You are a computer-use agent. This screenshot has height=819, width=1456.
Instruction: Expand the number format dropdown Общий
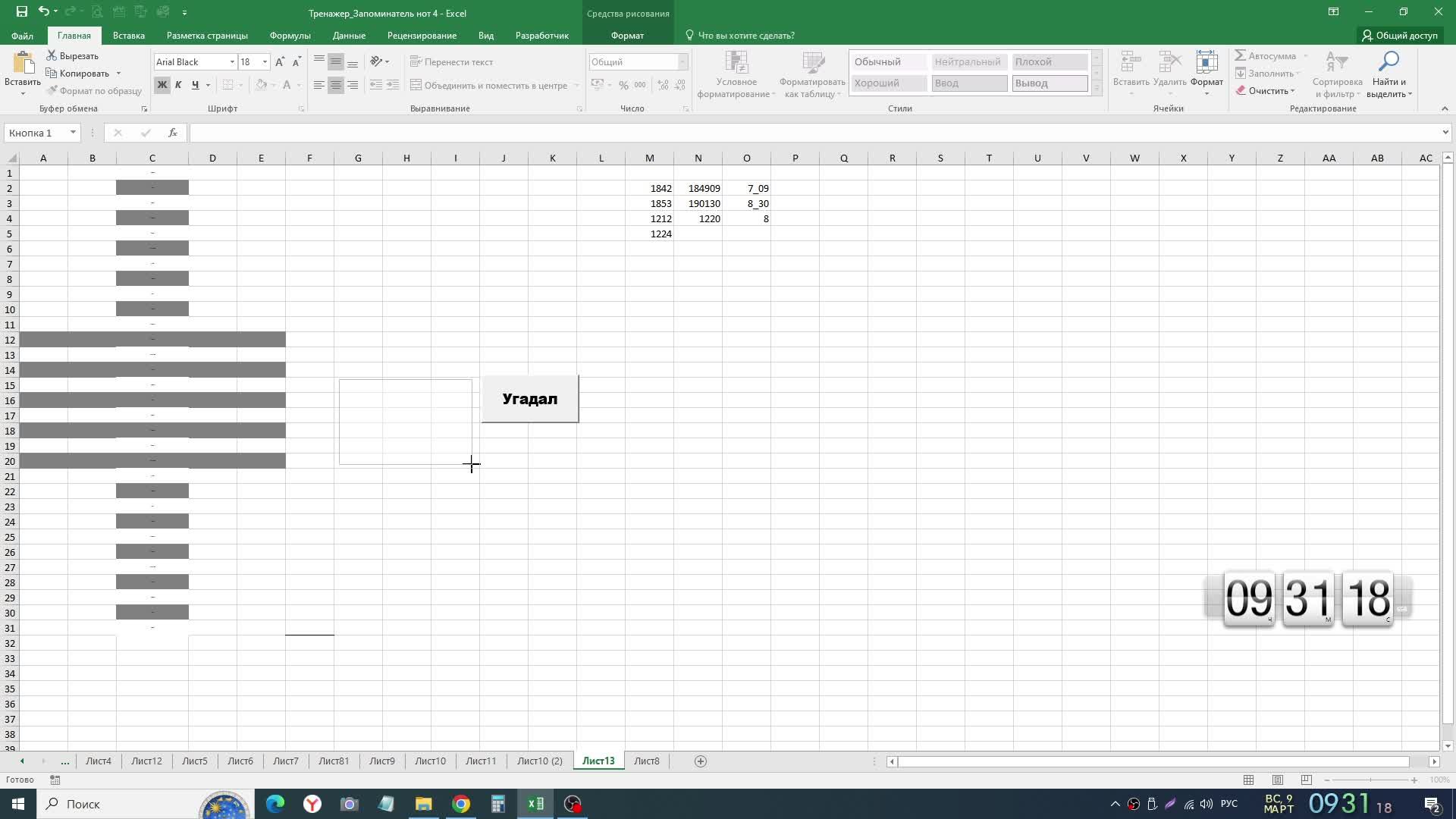682,62
